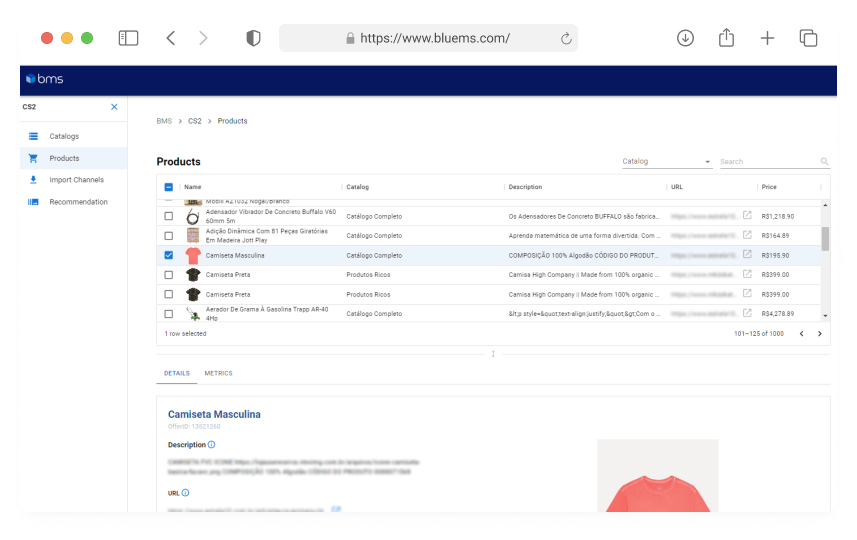Click the red Camiseta Masculina thumbnail
The image size is (857, 540).
tap(192, 255)
